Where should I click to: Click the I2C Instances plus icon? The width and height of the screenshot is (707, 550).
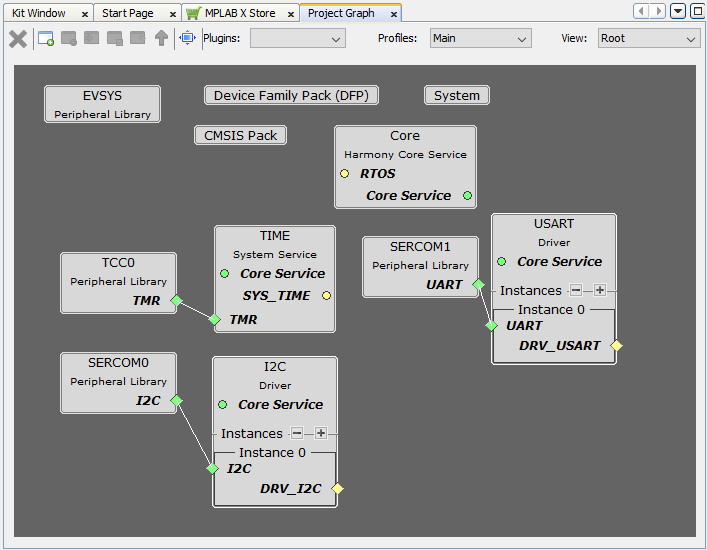321,433
